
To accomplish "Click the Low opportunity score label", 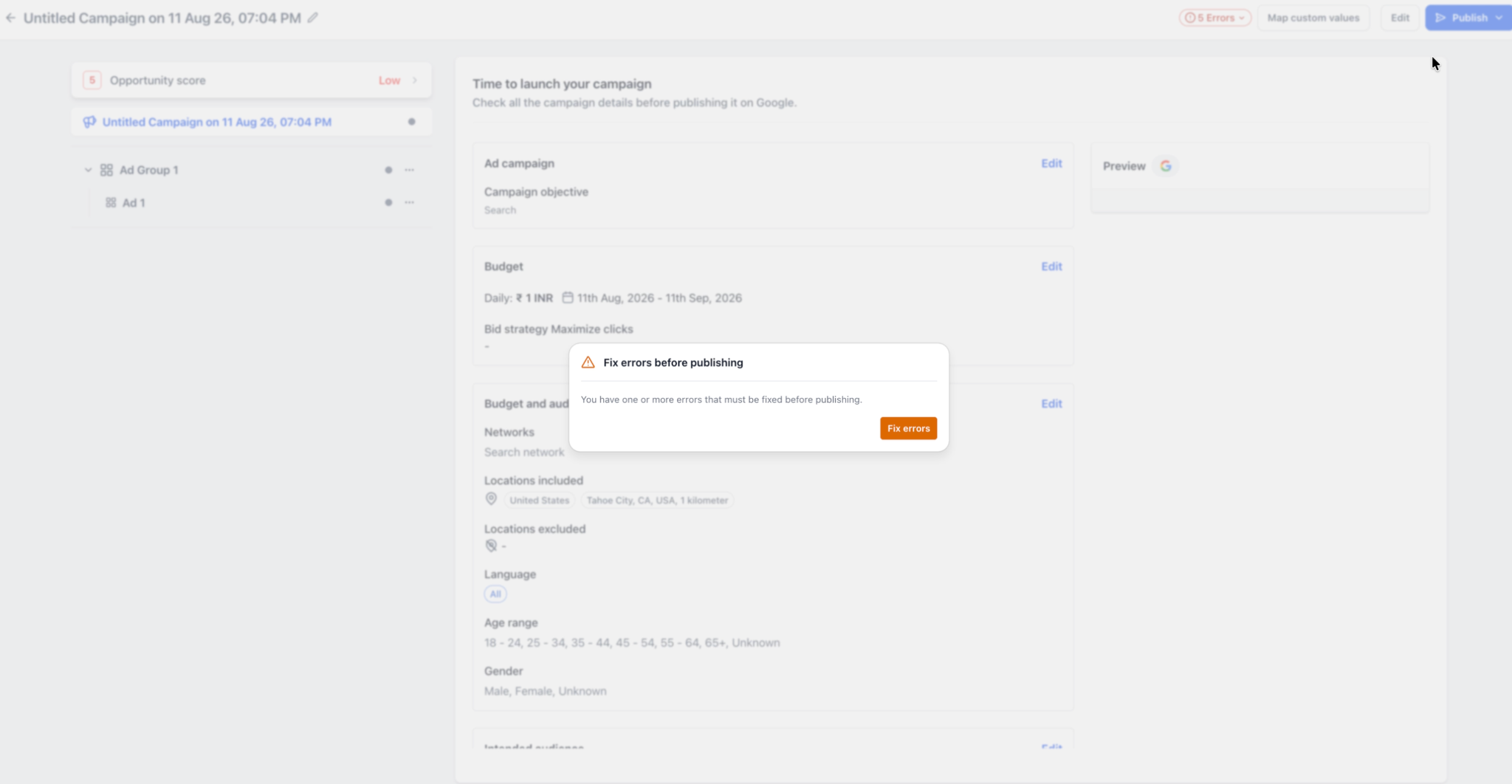I will (389, 80).
